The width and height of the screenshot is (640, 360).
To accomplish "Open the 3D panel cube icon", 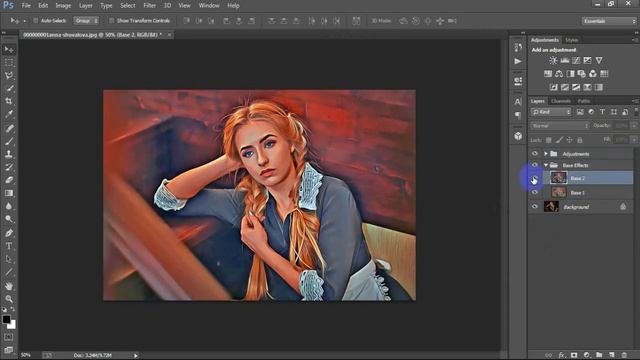I will tap(518, 136).
